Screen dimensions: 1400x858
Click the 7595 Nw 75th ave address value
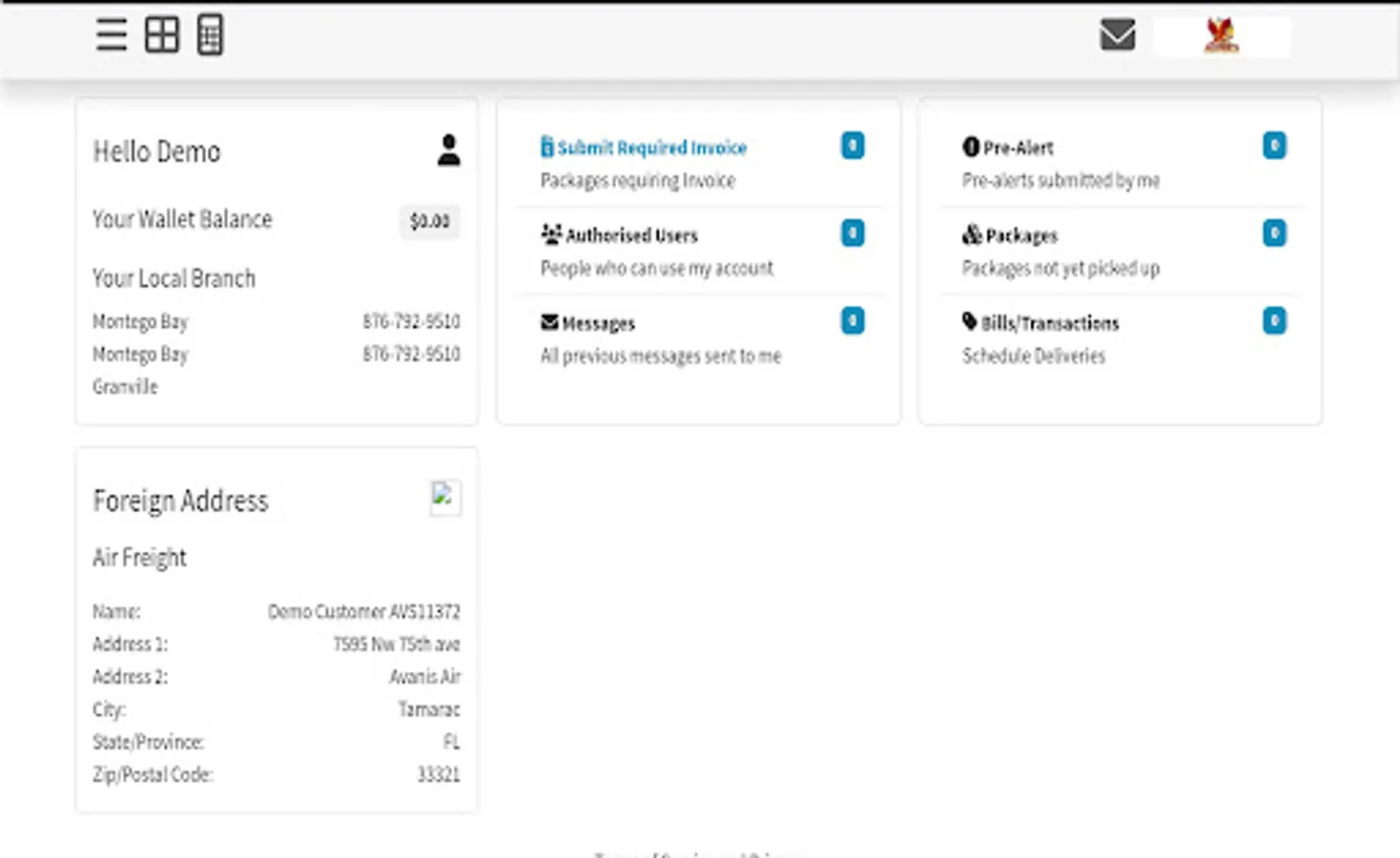[x=397, y=644]
